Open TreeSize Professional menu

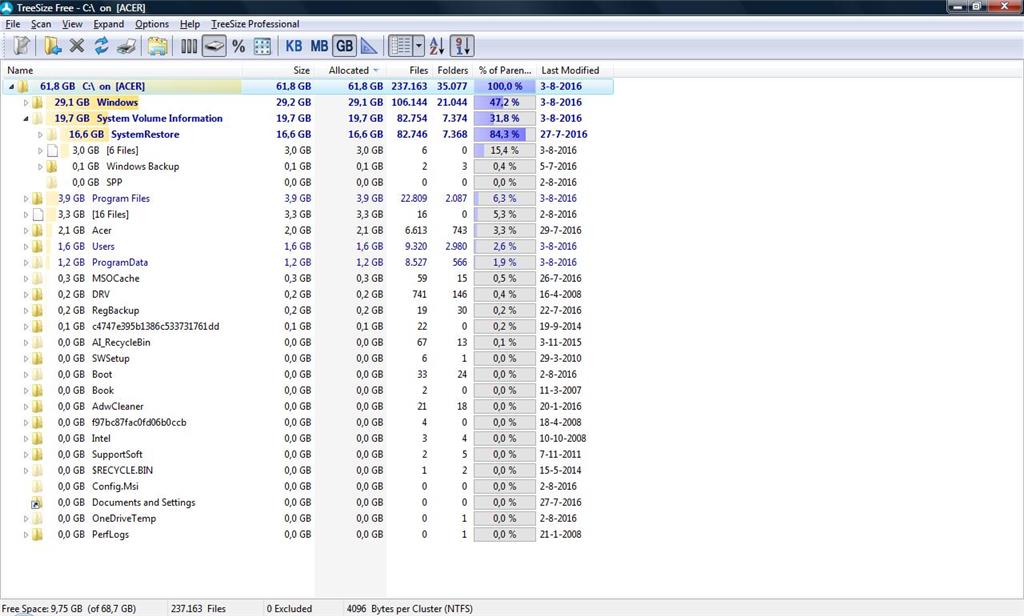(255, 24)
